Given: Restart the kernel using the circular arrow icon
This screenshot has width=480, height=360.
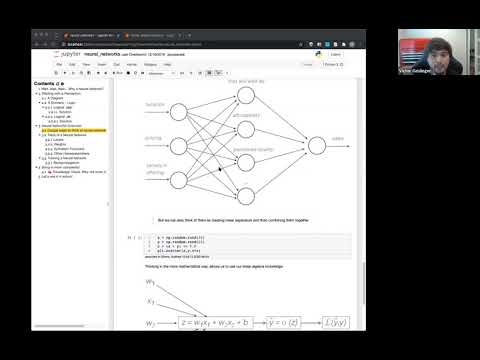Looking at the screenshot, I should click(135, 73).
